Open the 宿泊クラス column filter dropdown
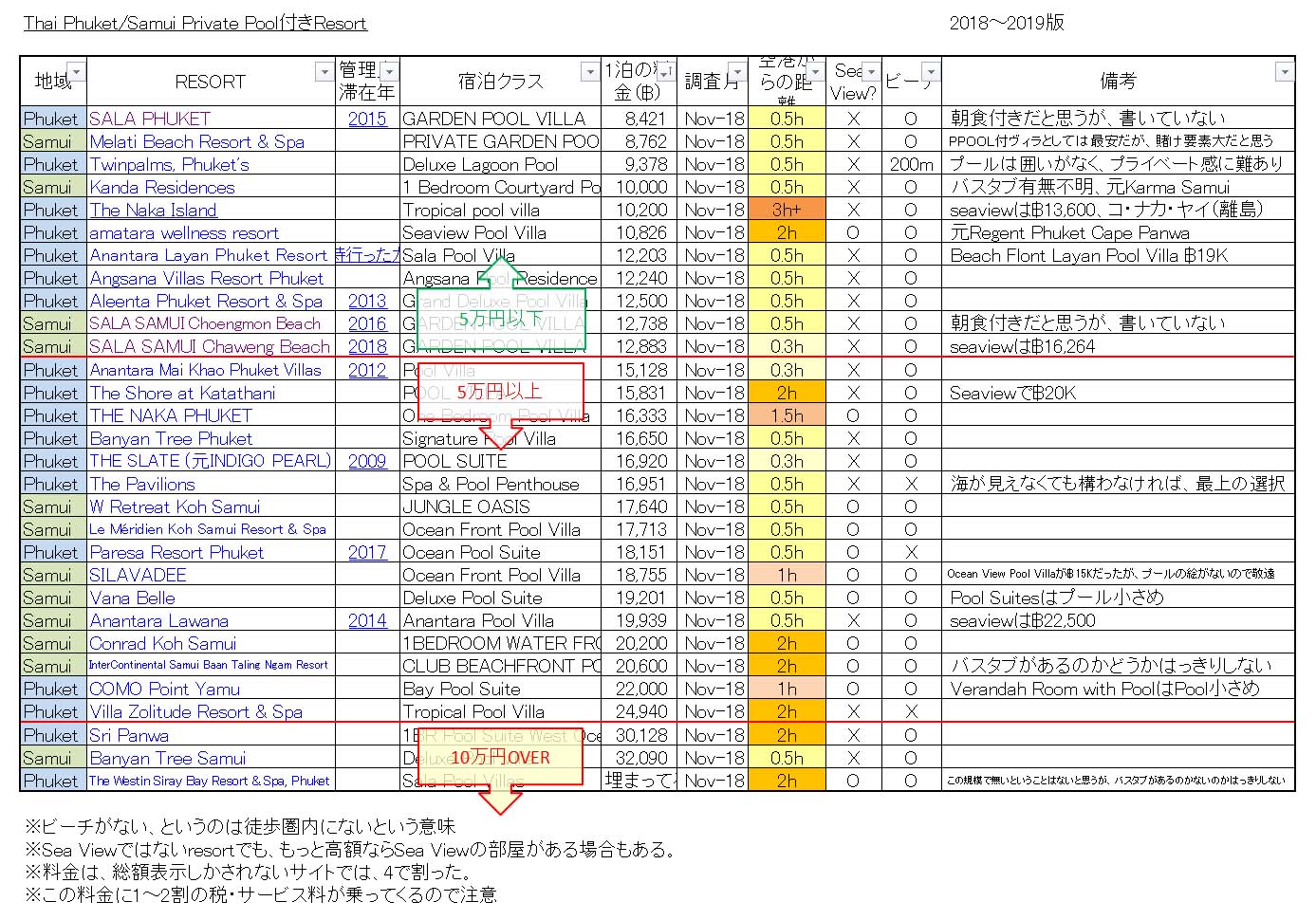The height and width of the screenshot is (920, 1316). click(x=589, y=71)
